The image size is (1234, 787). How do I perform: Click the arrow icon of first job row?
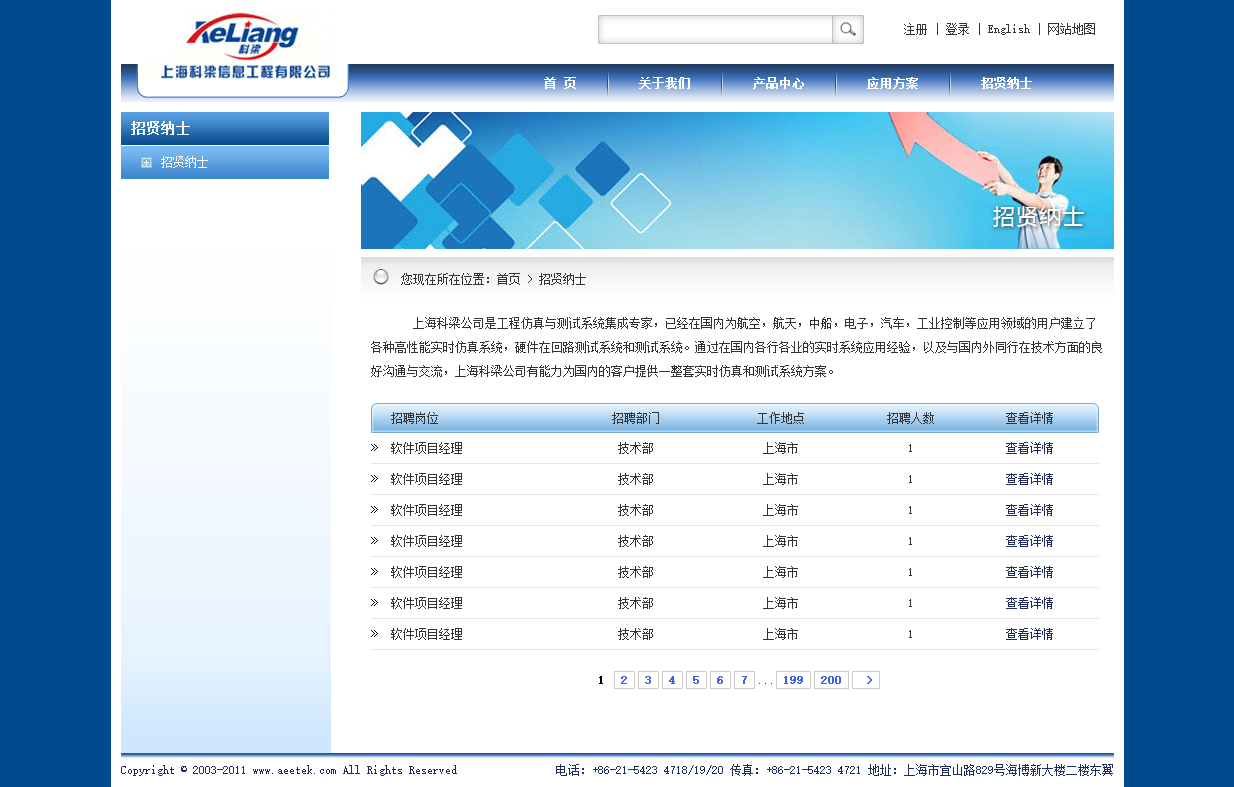tap(375, 448)
